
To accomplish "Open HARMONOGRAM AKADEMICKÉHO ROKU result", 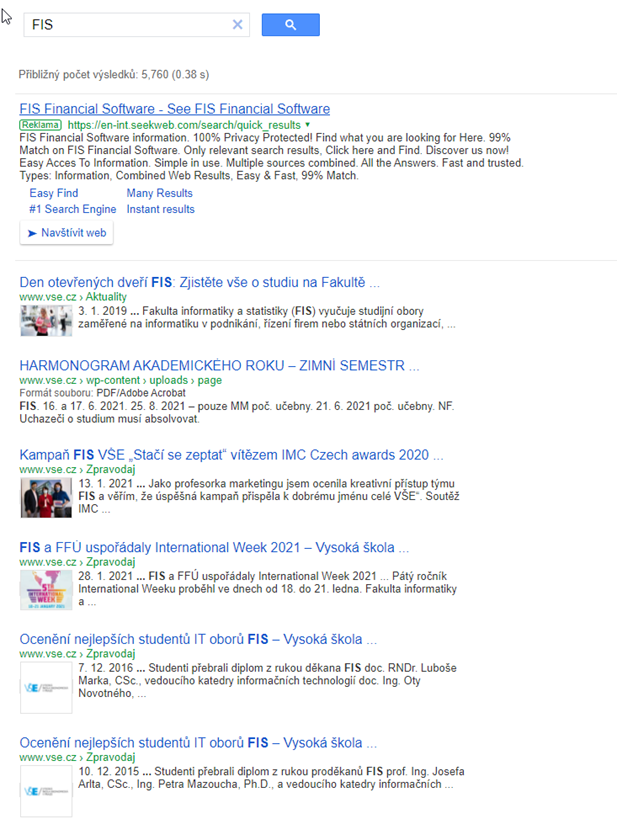I will [219, 365].
